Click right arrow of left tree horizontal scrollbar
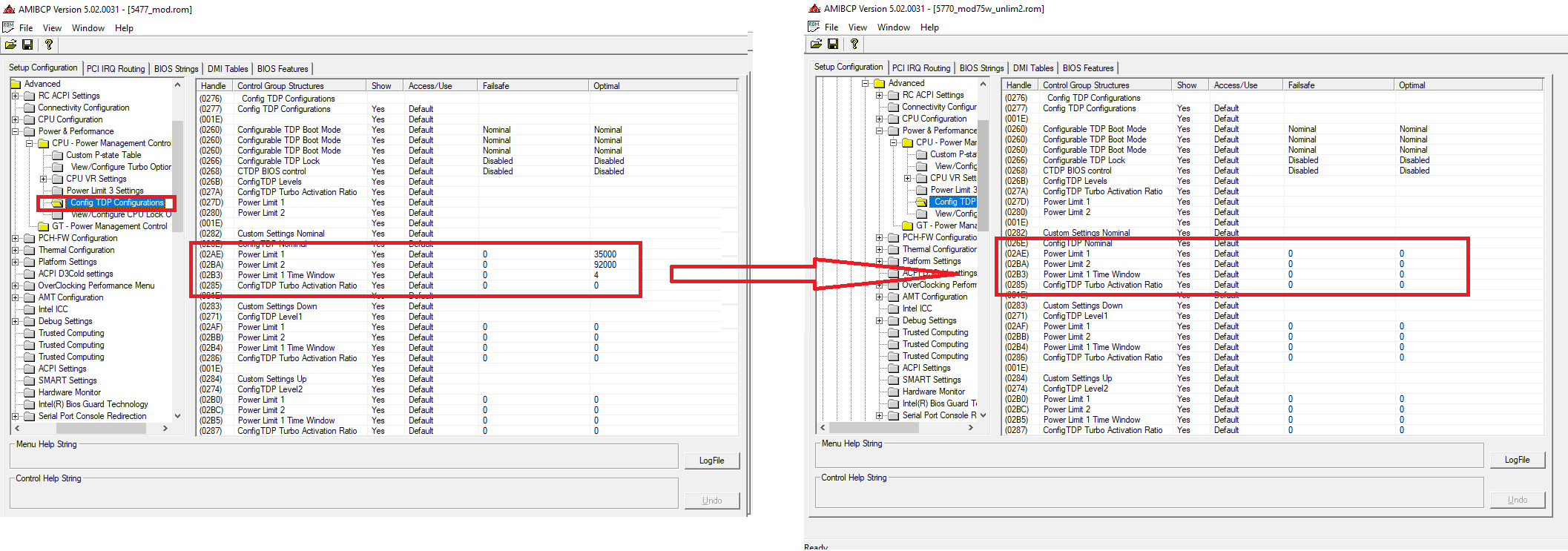 pyautogui.click(x=165, y=428)
